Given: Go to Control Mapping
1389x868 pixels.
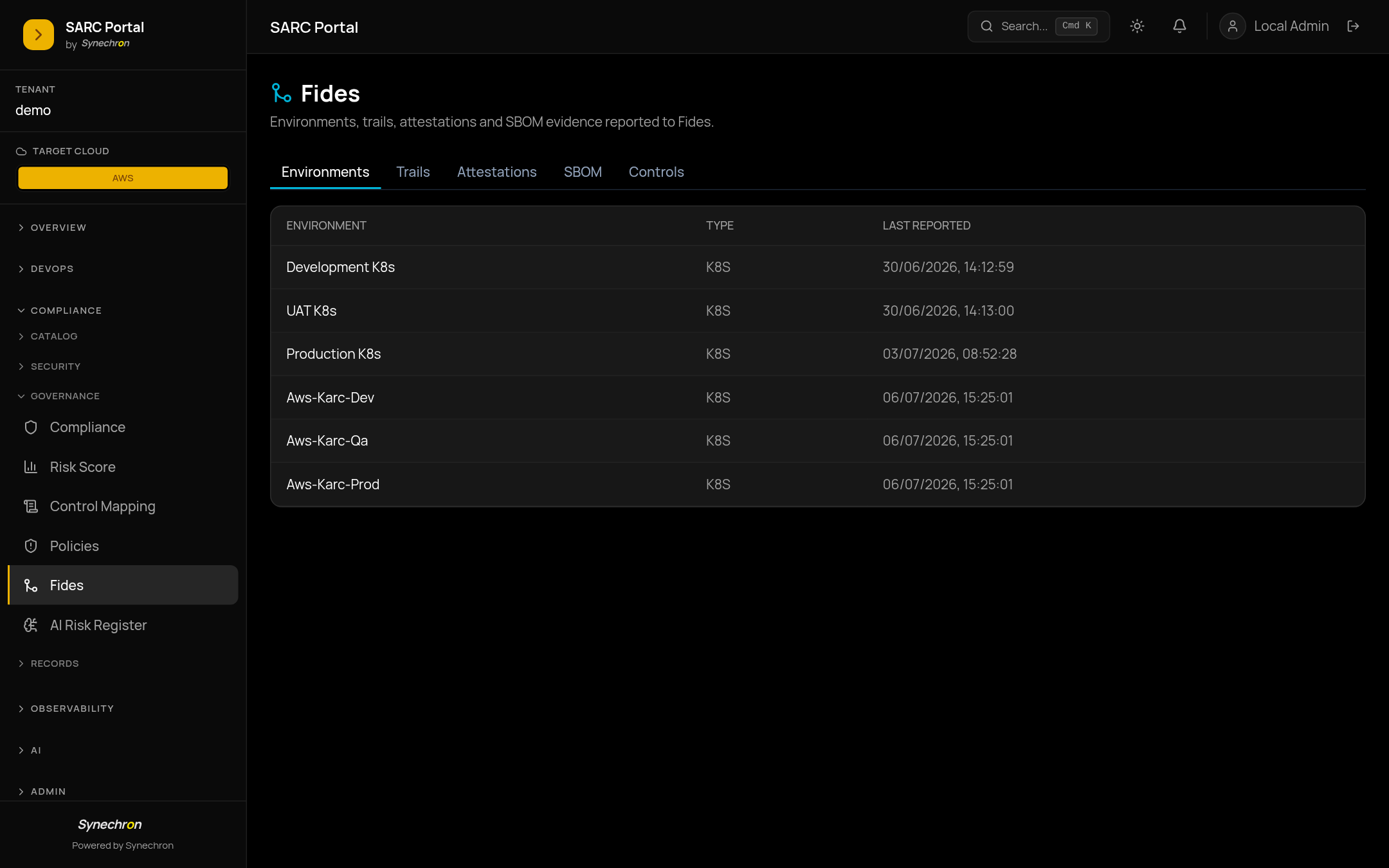Looking at the screenshot, I should click(123, 507).
